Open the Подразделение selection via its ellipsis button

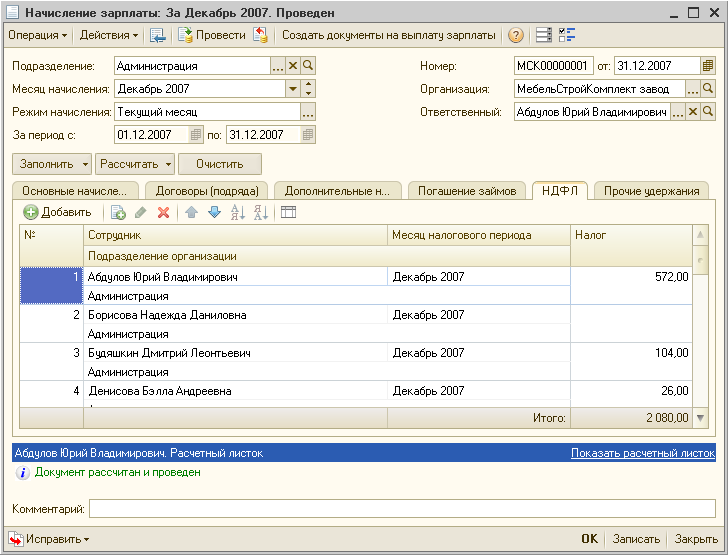click(278, 65)
